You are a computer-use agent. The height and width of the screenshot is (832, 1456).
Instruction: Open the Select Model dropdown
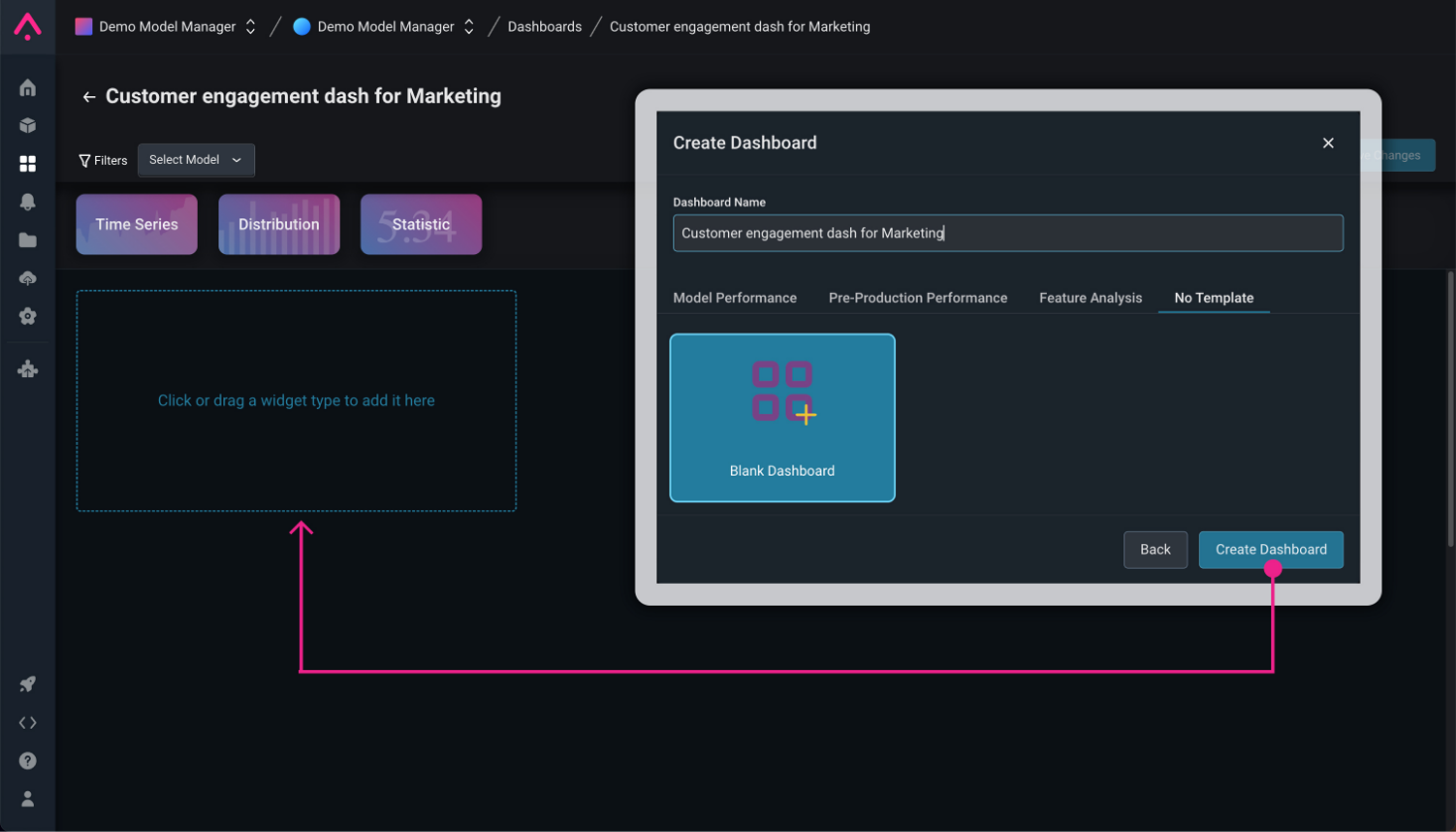coord(196,160)
